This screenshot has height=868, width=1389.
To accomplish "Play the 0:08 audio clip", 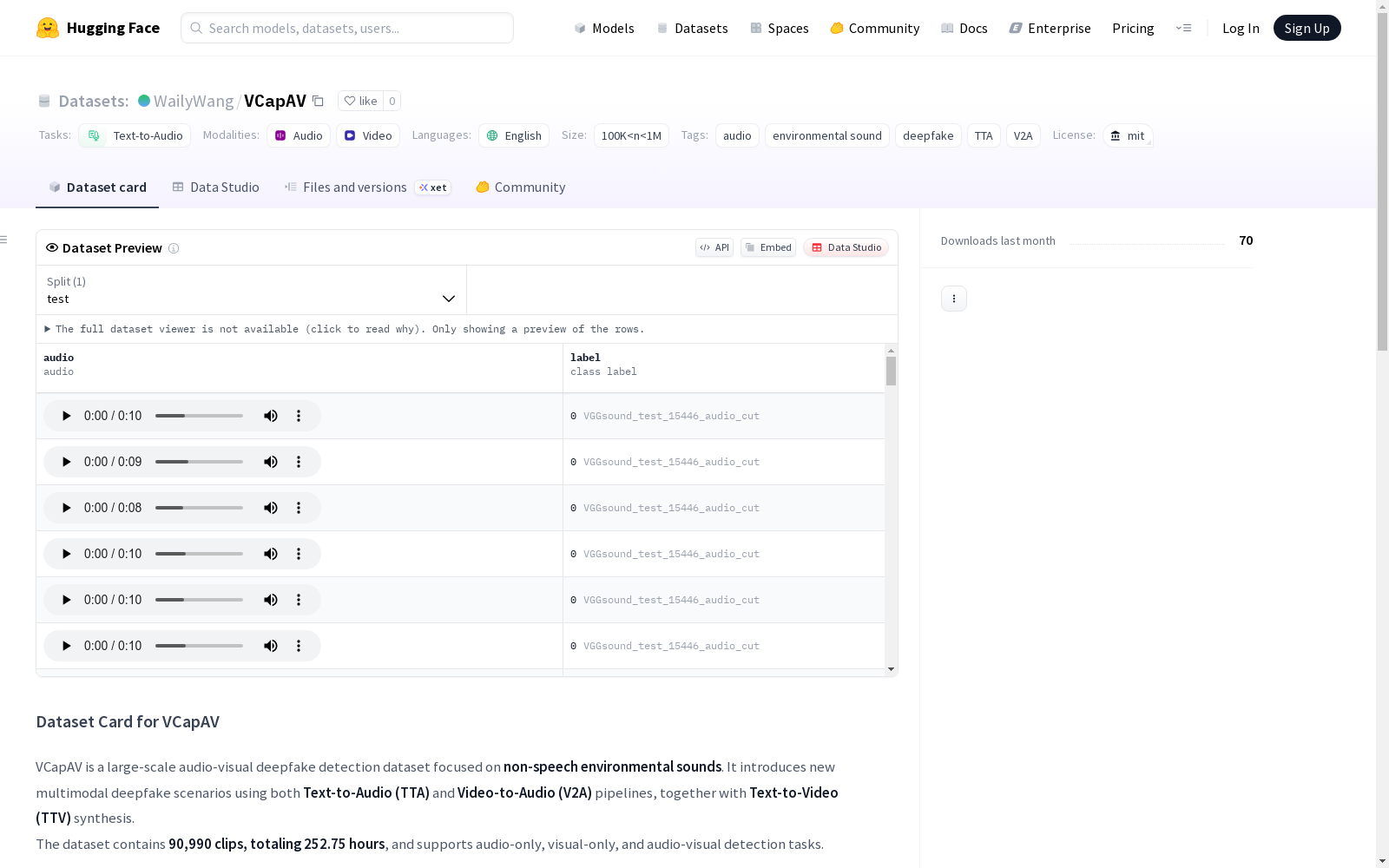I will click(66, 508).
